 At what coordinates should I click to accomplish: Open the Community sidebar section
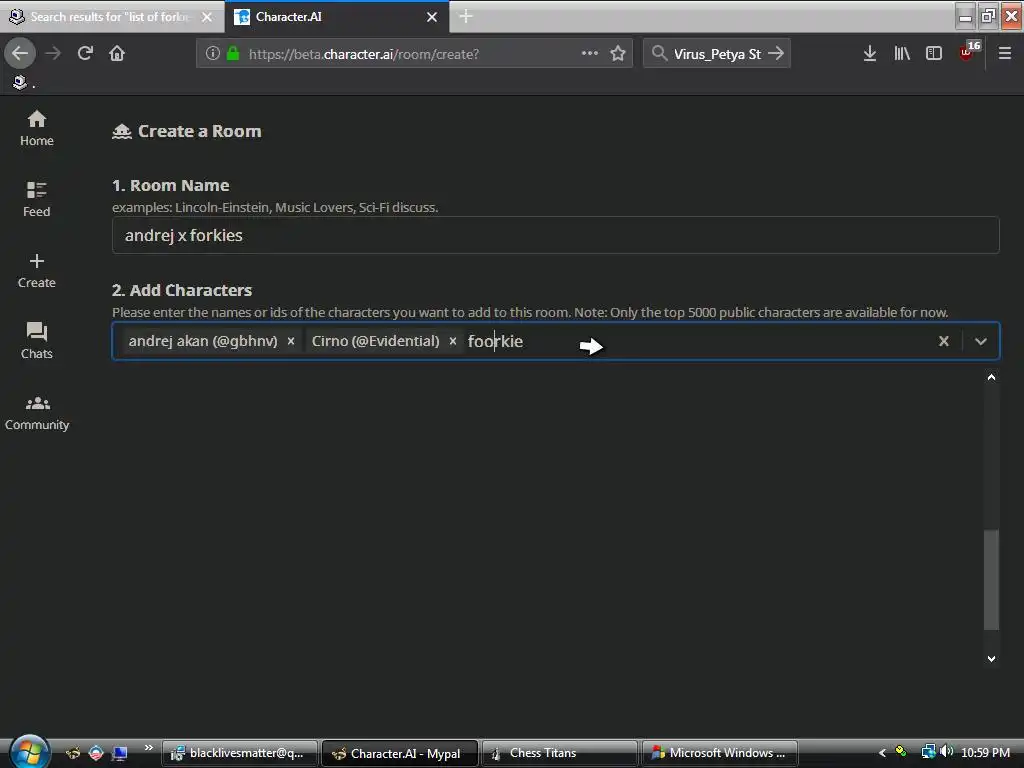pos(37,413)
